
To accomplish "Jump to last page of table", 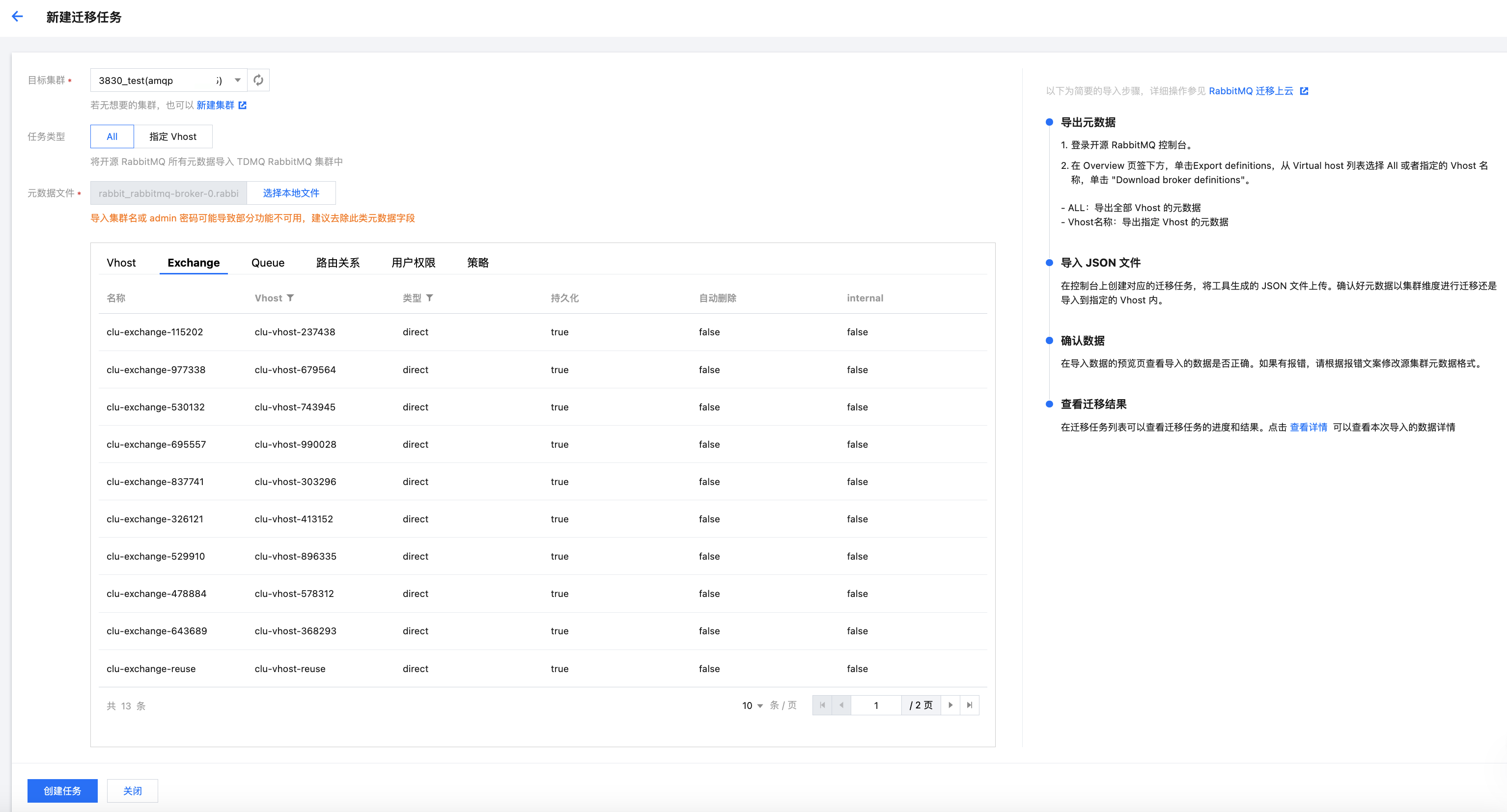I will click(x=969, y=705).
